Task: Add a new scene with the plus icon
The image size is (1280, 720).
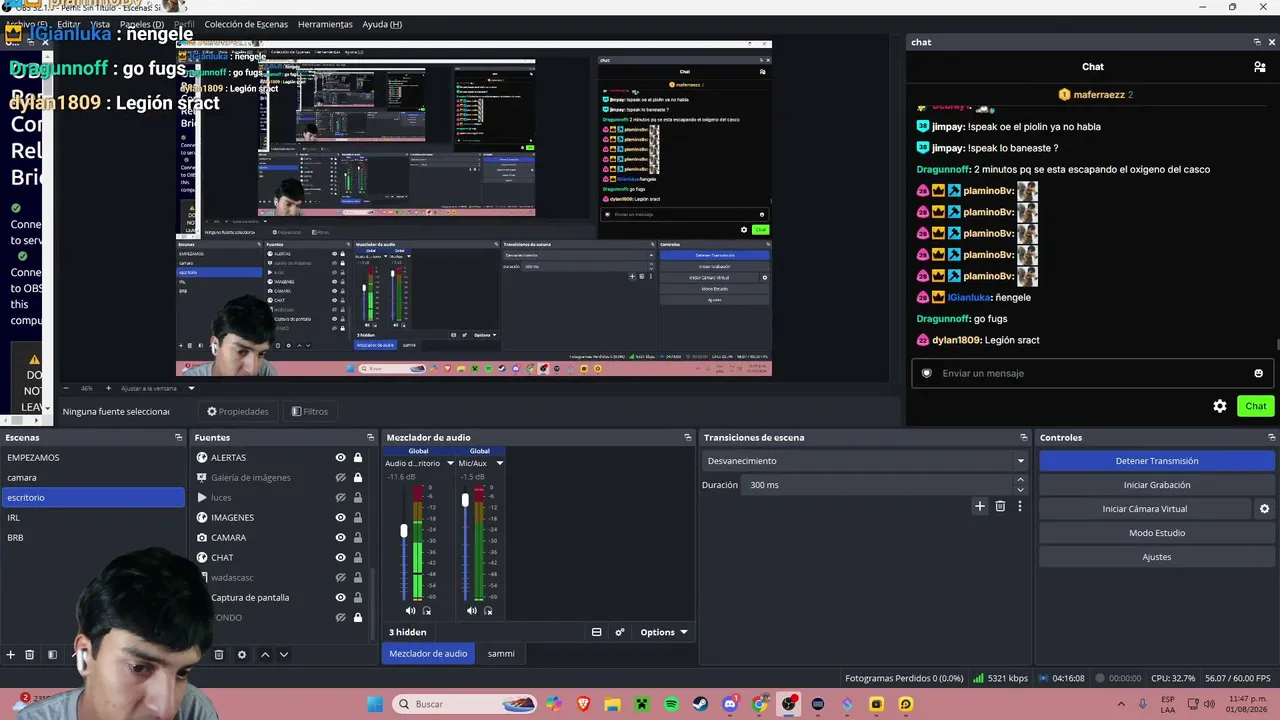Action: pyautogui.click(x=10, y=655)
